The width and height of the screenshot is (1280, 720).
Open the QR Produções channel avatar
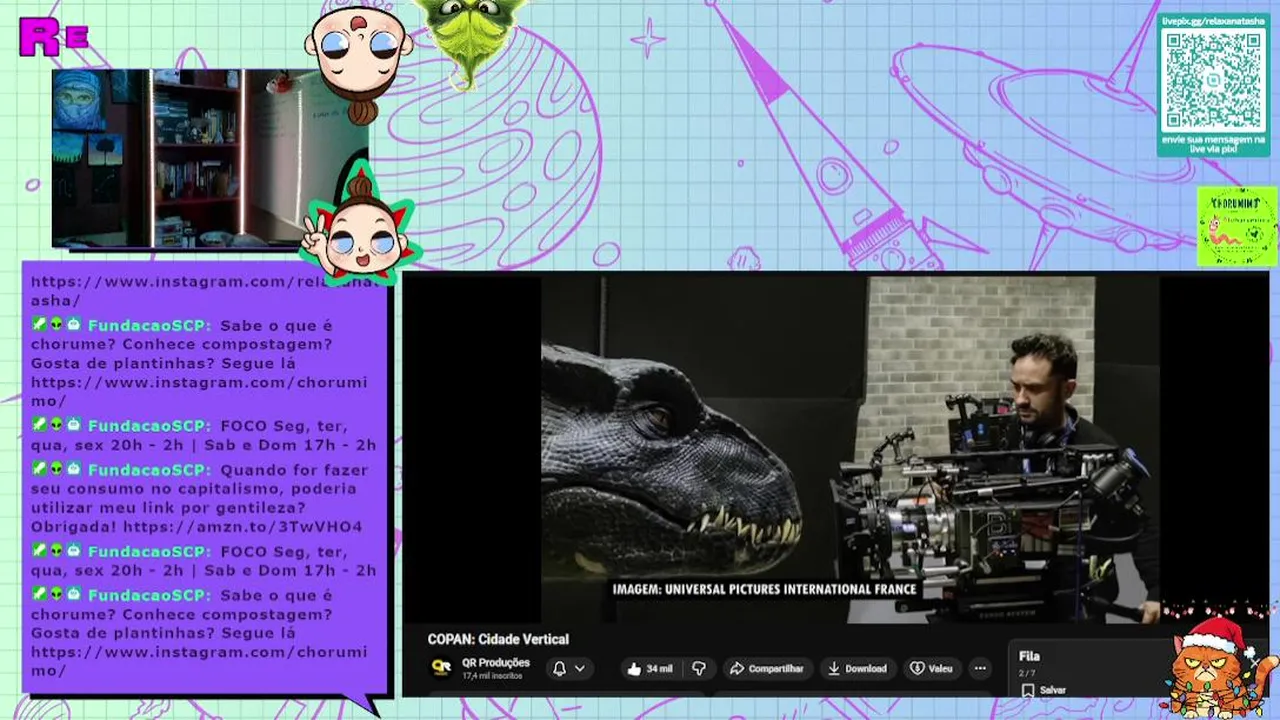click(x=440, y=667)
